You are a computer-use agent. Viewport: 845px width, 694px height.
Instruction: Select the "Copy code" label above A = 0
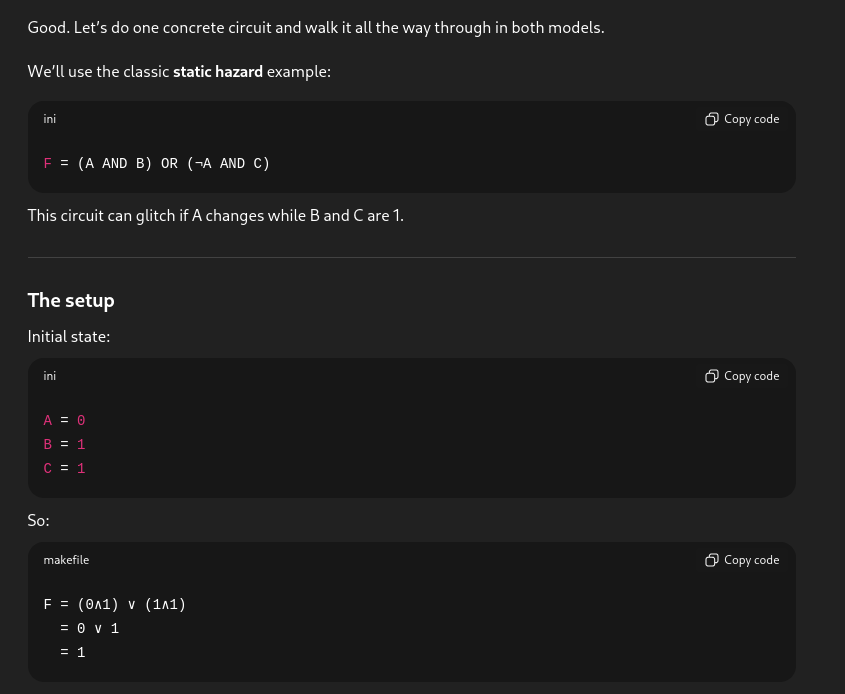[x=751, y=376]
